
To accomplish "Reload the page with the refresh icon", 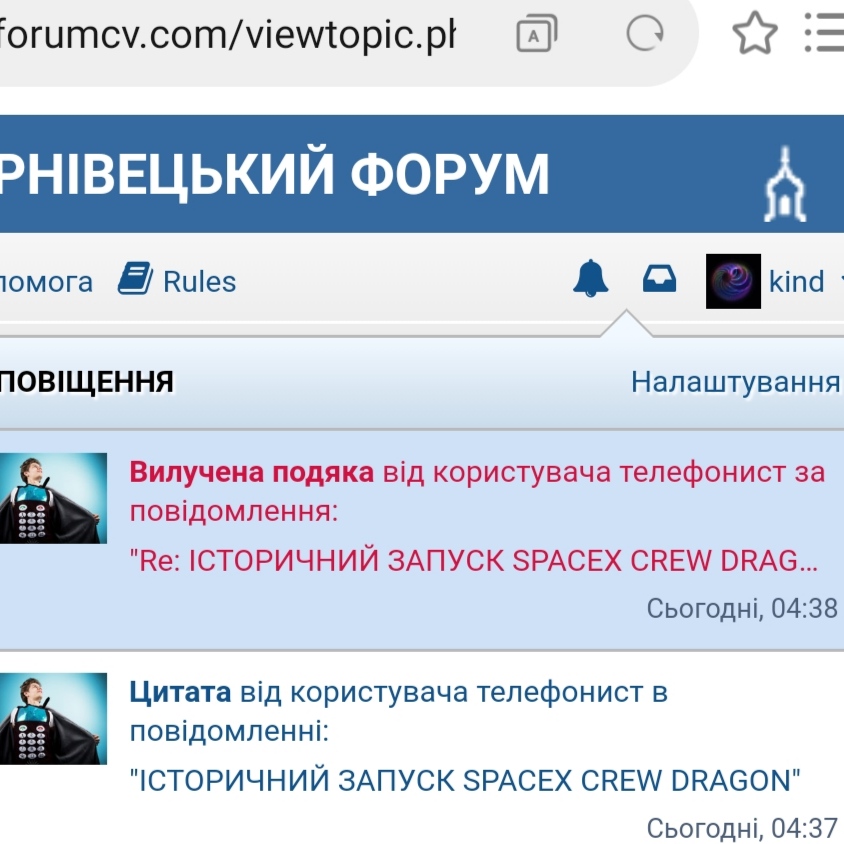I will 645,36.
